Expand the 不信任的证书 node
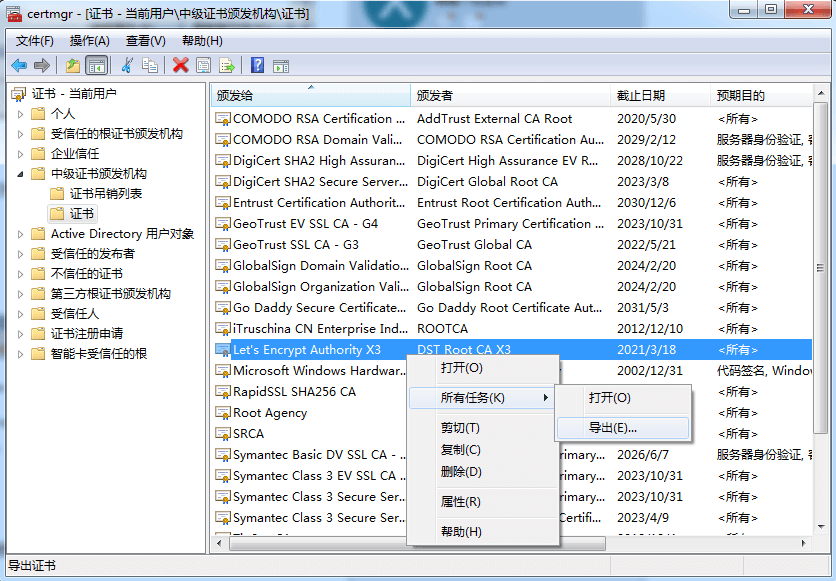836x581 pixels. (20, 274)
